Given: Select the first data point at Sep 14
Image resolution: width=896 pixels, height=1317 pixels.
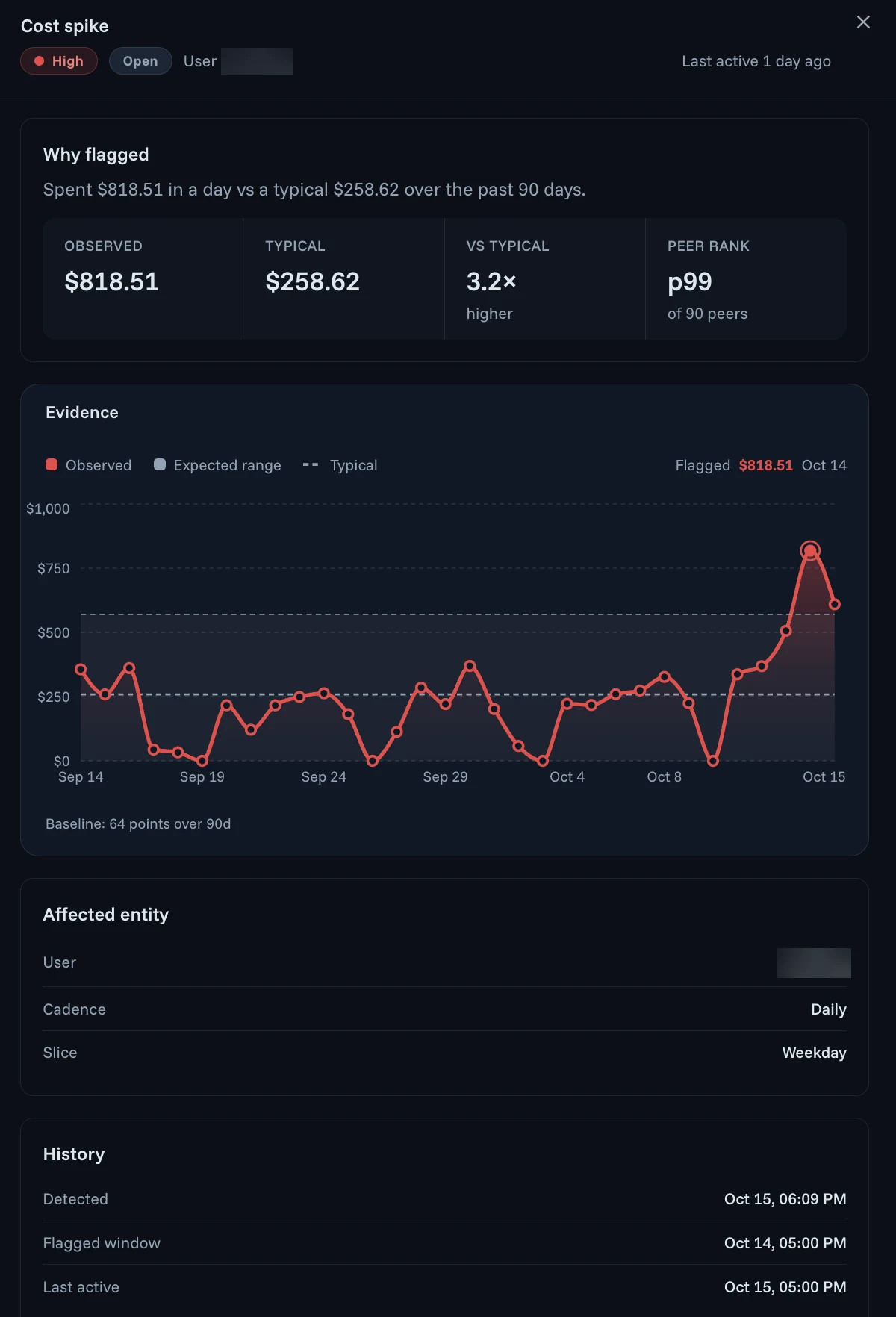Looking at the screenshot, I should 81,670.
